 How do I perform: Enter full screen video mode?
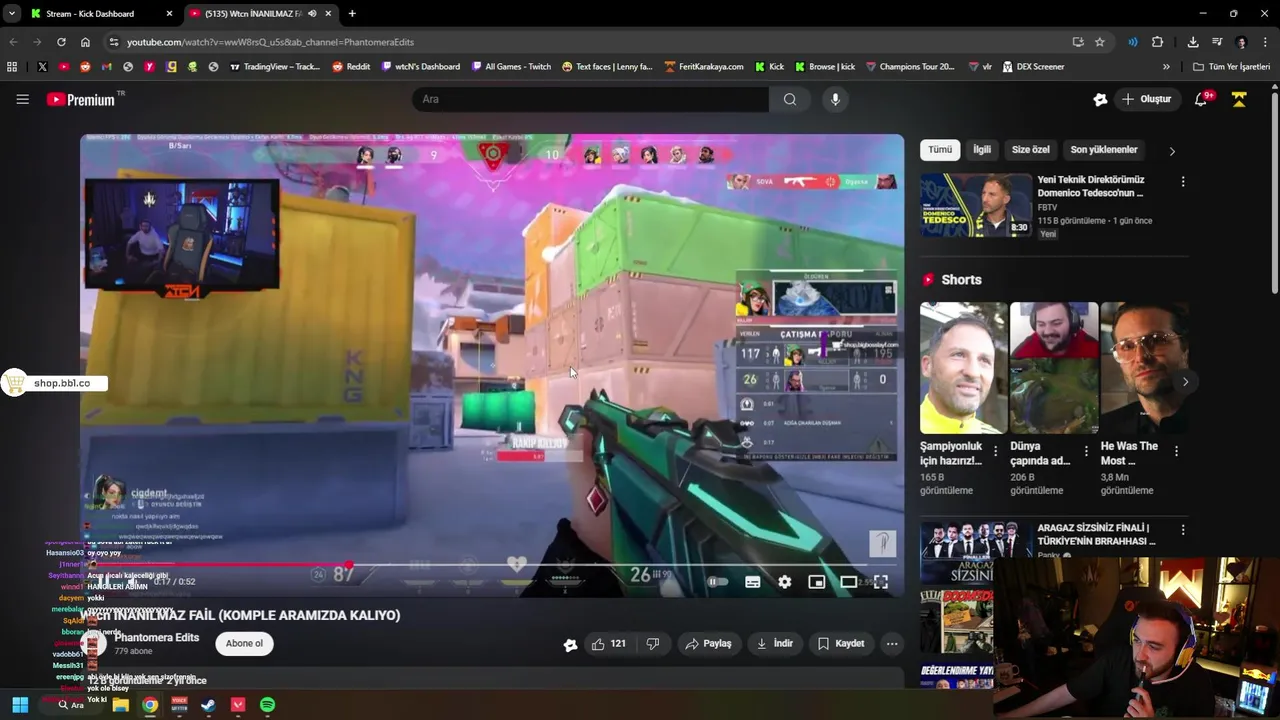[881, 582]
